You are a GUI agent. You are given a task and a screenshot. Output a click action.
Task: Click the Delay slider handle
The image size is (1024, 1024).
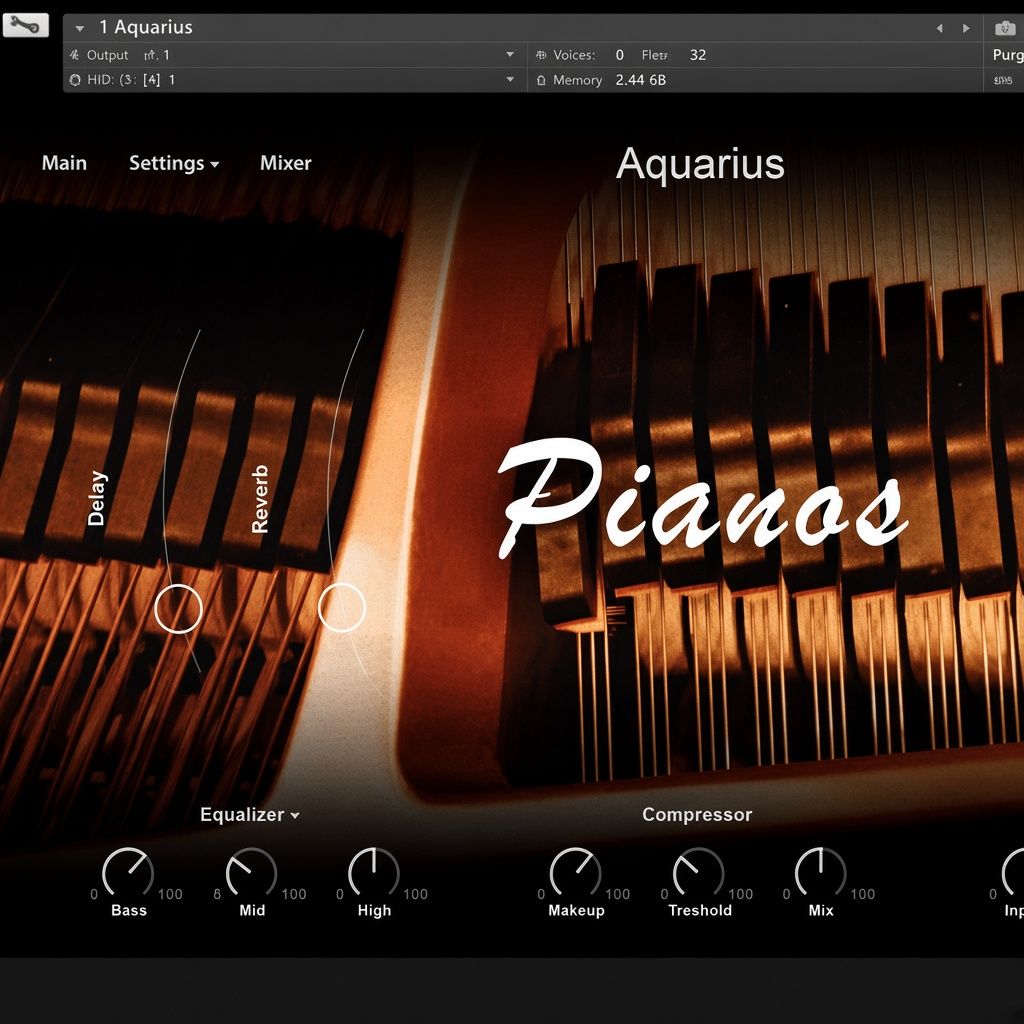point(178,609)
